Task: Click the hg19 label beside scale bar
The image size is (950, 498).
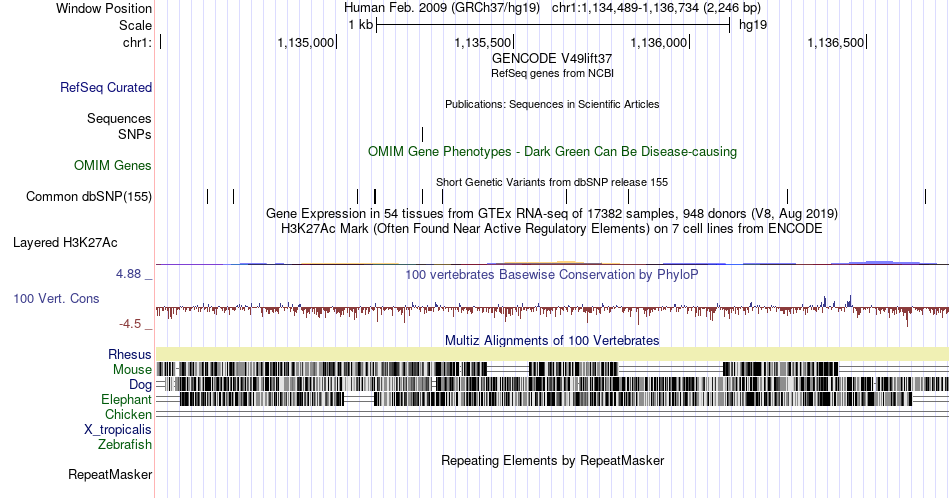Action: point(752,25)
